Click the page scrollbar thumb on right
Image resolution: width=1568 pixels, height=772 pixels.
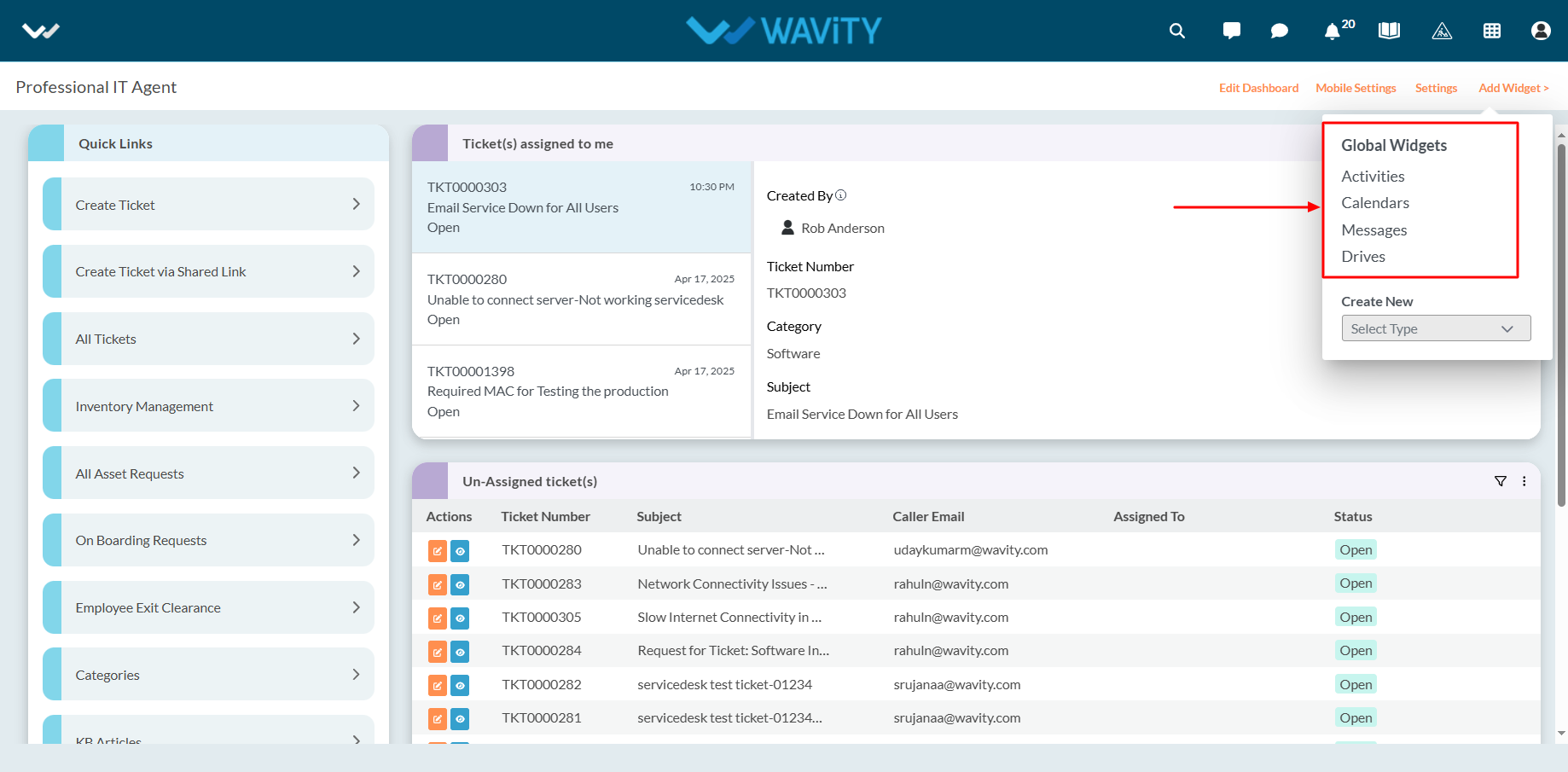1561,324
